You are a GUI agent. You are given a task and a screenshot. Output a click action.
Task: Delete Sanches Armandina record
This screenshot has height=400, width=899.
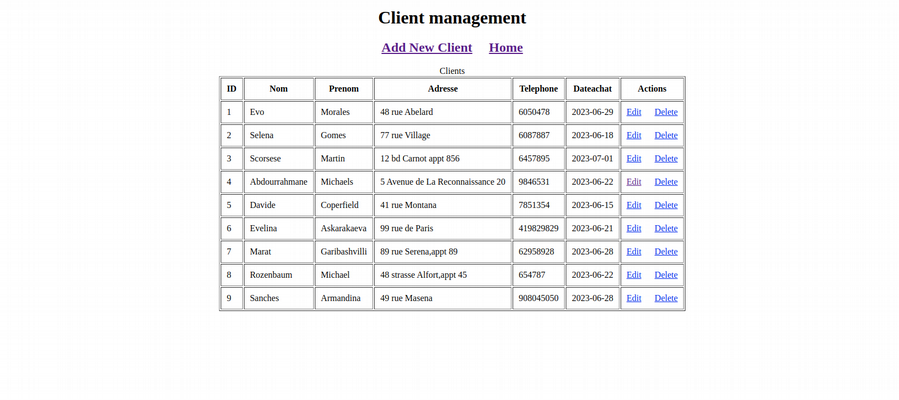(666, 298)
